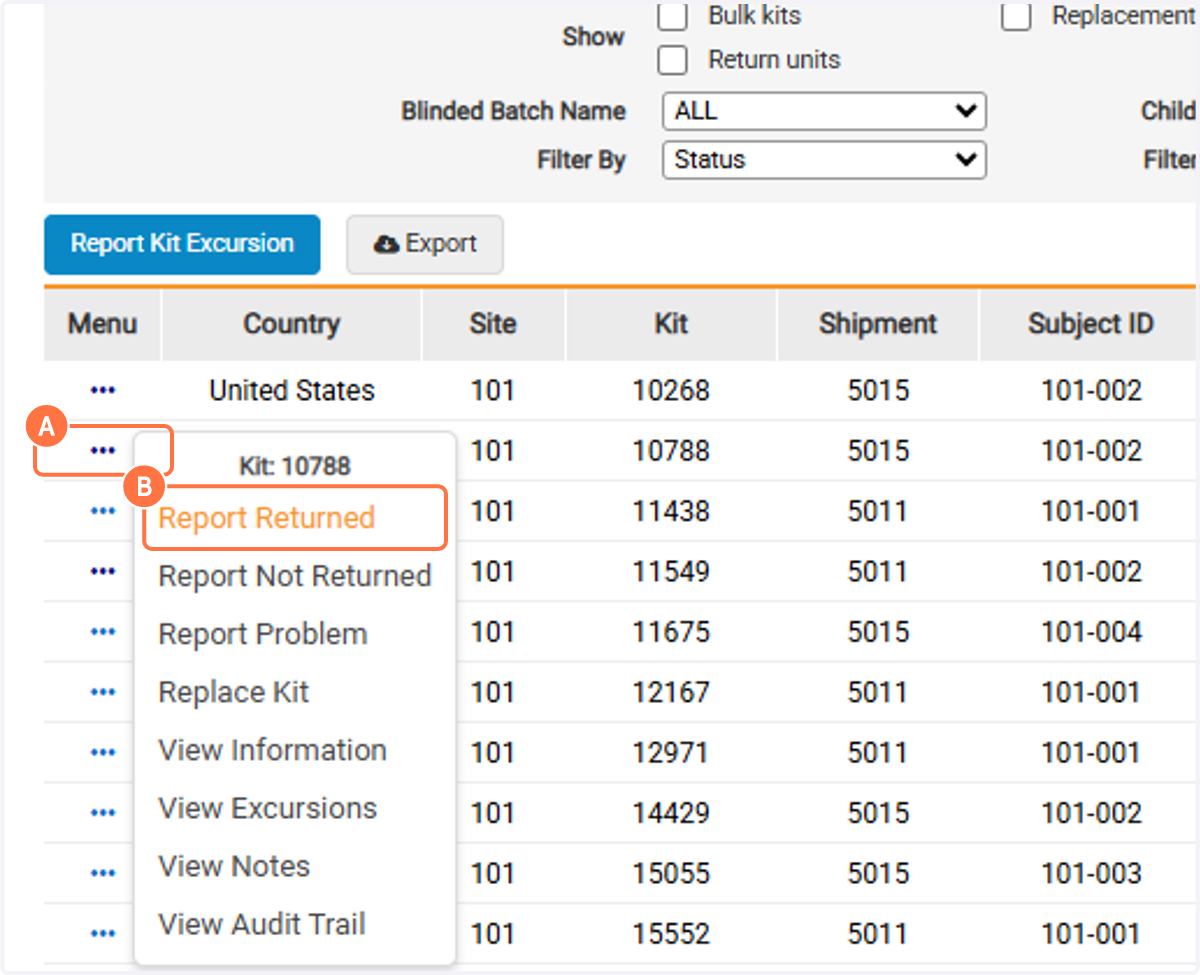
Task: Open the menu dots for kit 15552
Action: [x=102, y=934]
